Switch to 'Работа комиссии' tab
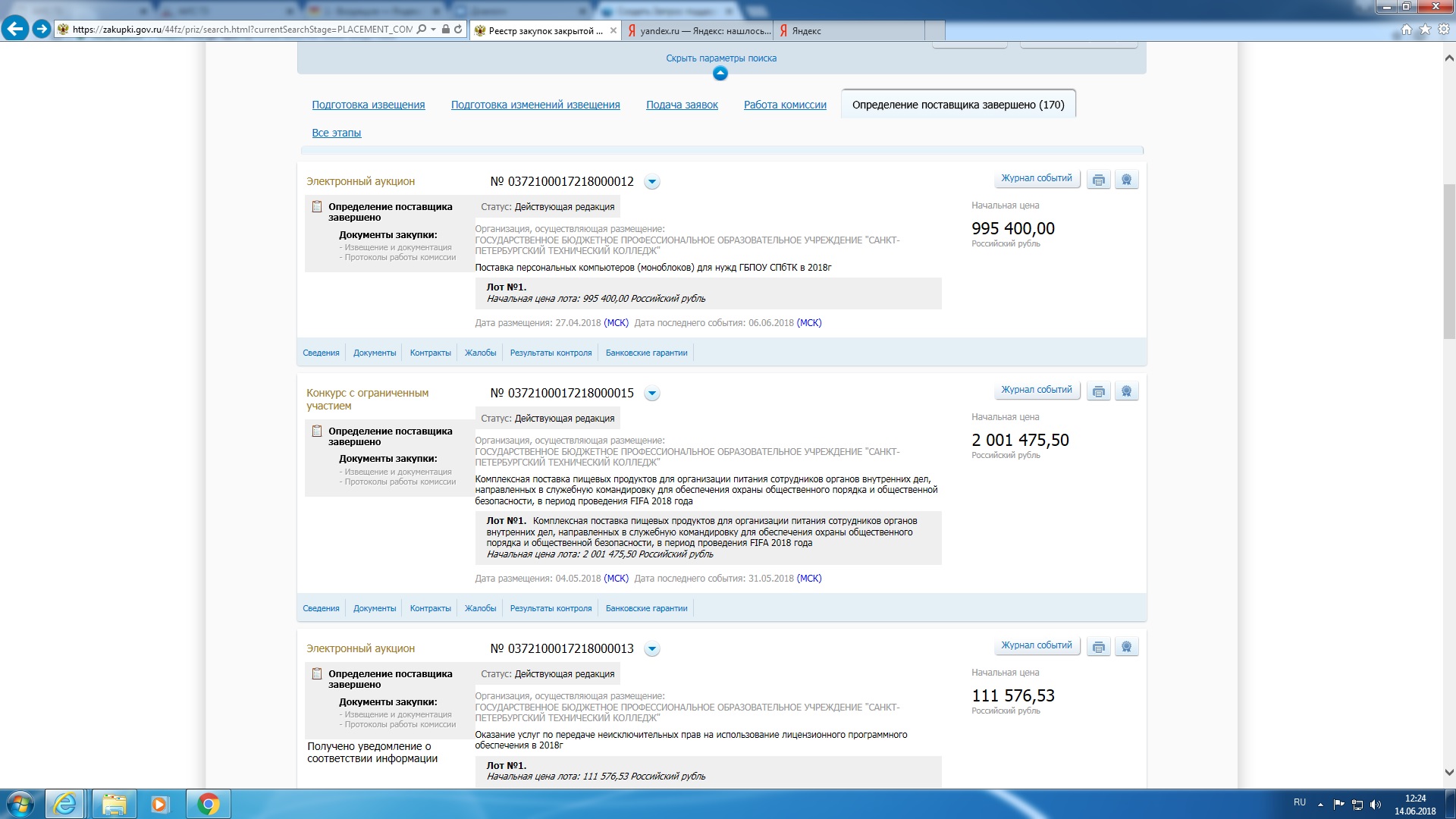 (x=785, y=105)
